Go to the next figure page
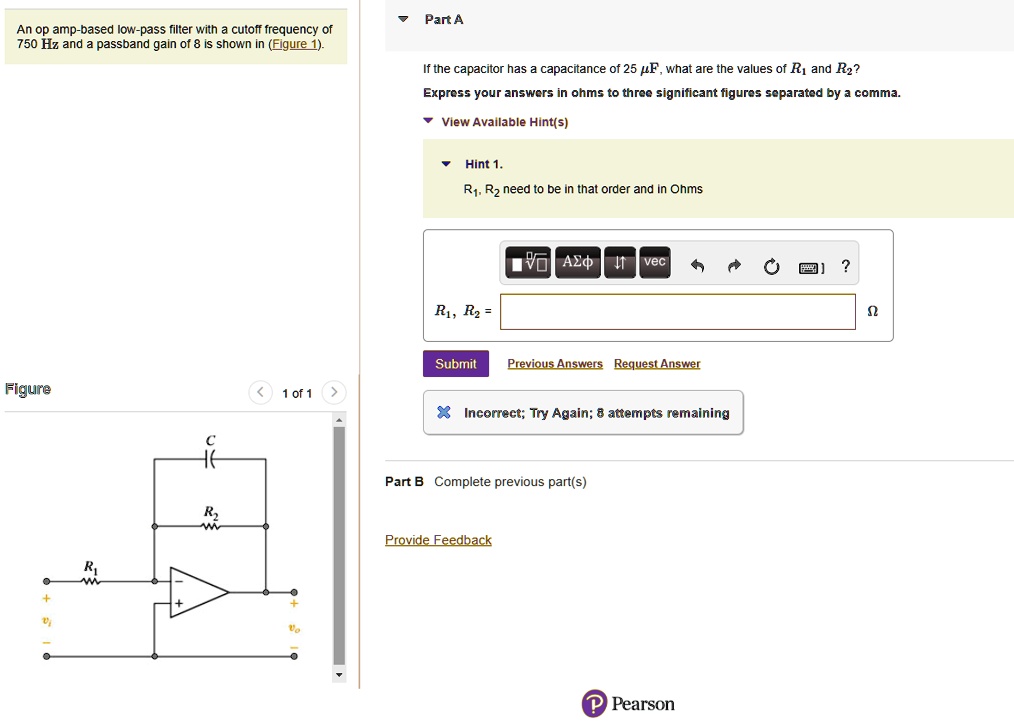The image size is (1014, 722). (333, 392)
